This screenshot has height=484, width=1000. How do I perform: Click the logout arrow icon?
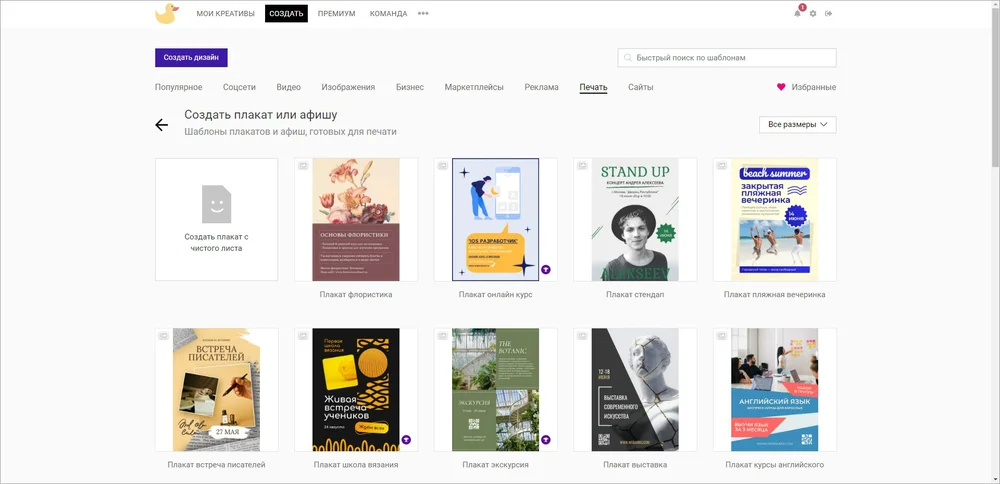pos(828,14)
